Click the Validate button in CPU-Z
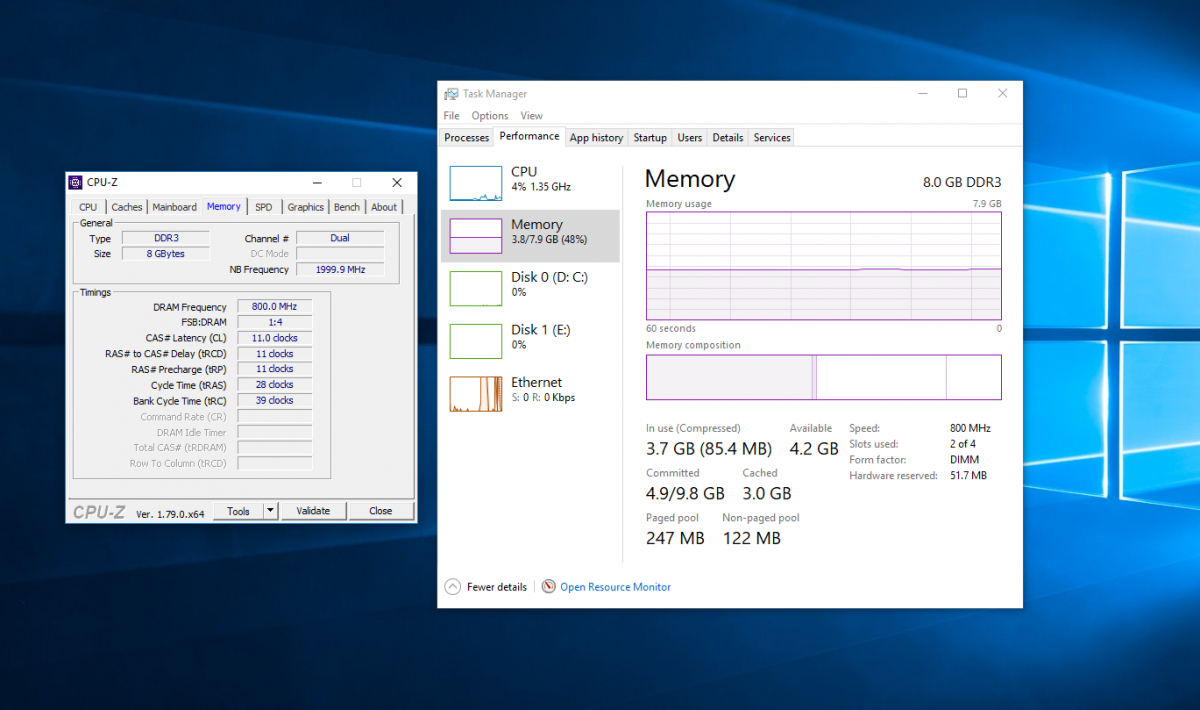The image size is (1200, 710). point(313,511)
